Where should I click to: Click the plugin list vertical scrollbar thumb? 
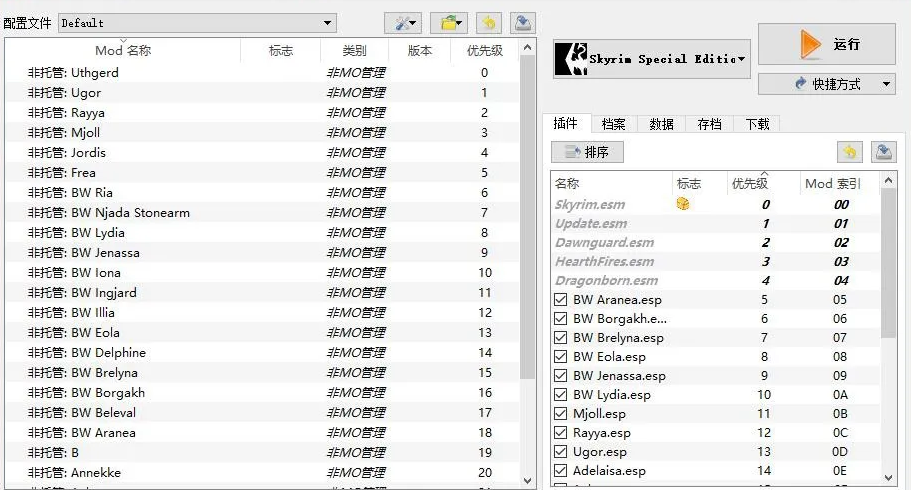click(888, 263)
